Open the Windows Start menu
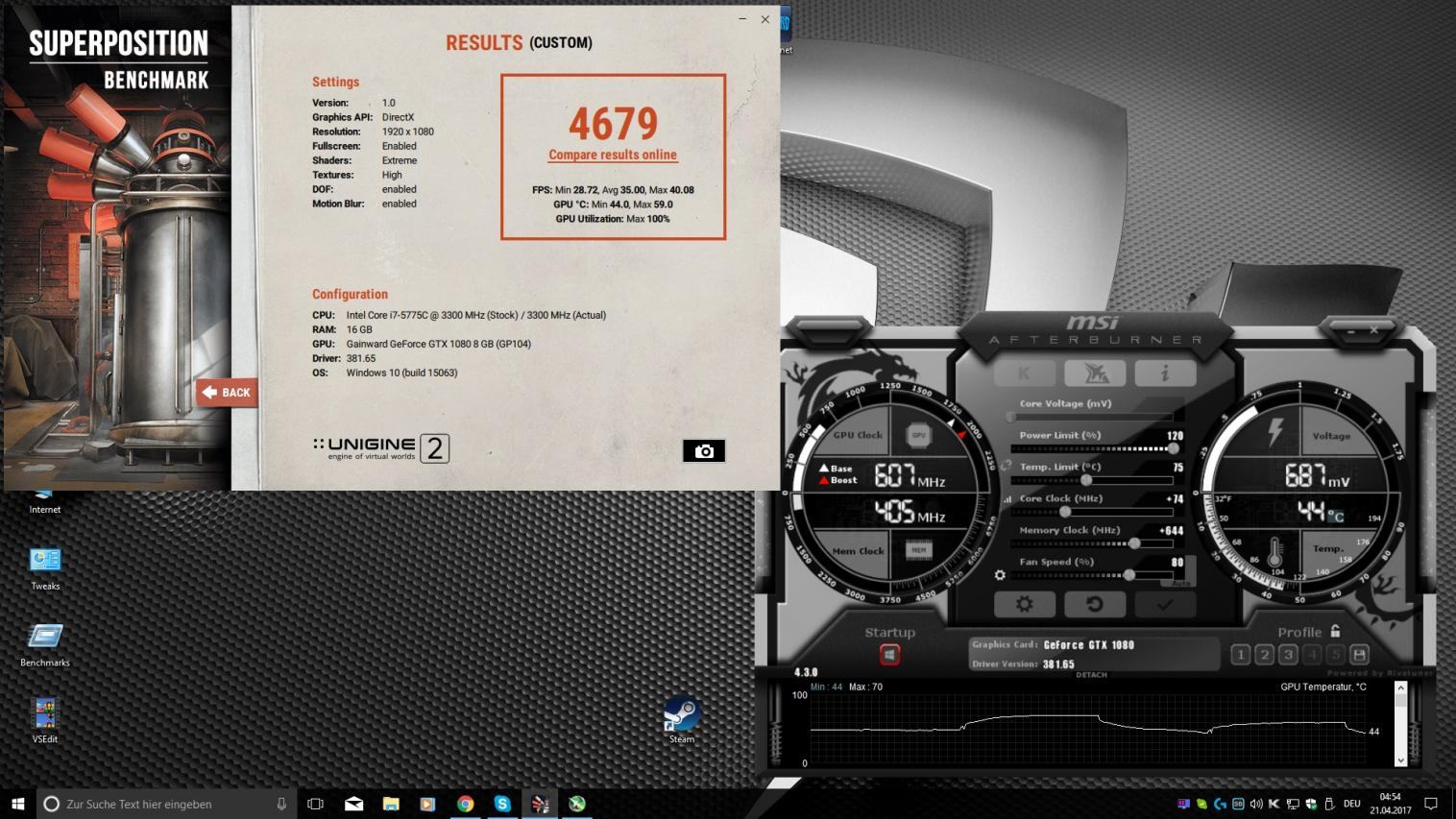 [x=17, y=804]
